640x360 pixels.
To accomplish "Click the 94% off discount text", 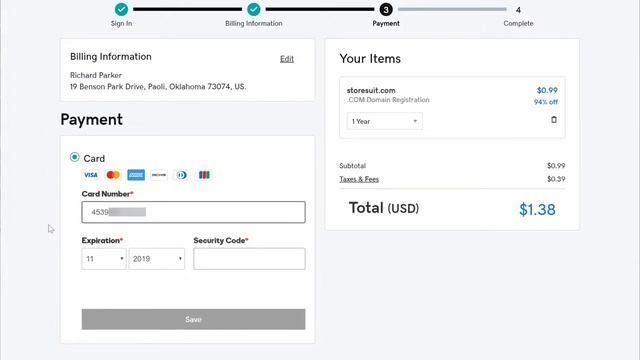I will pyautogui.click(x=546, y=102).
